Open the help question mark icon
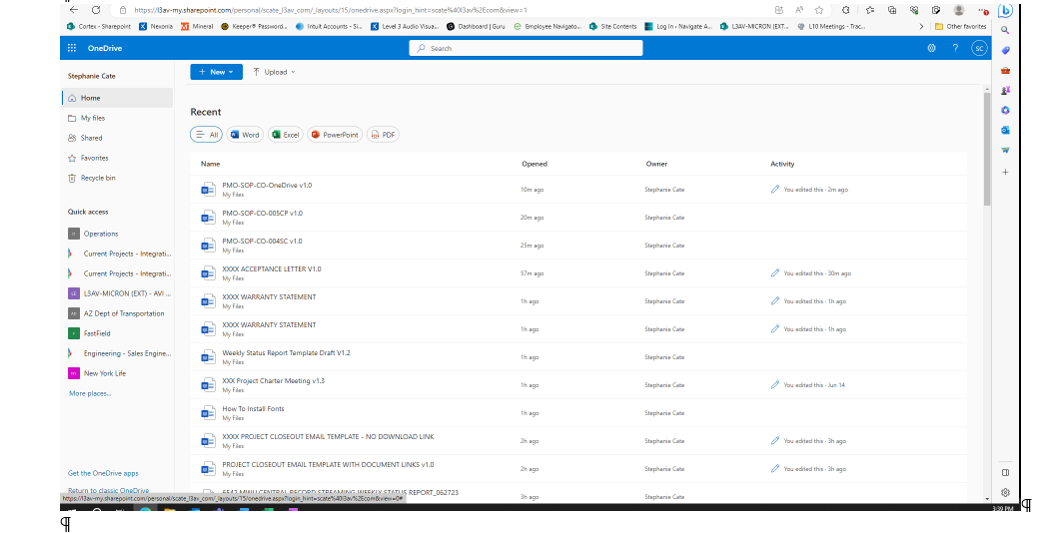The image size is (1056, 533). (x=955, y=49)
